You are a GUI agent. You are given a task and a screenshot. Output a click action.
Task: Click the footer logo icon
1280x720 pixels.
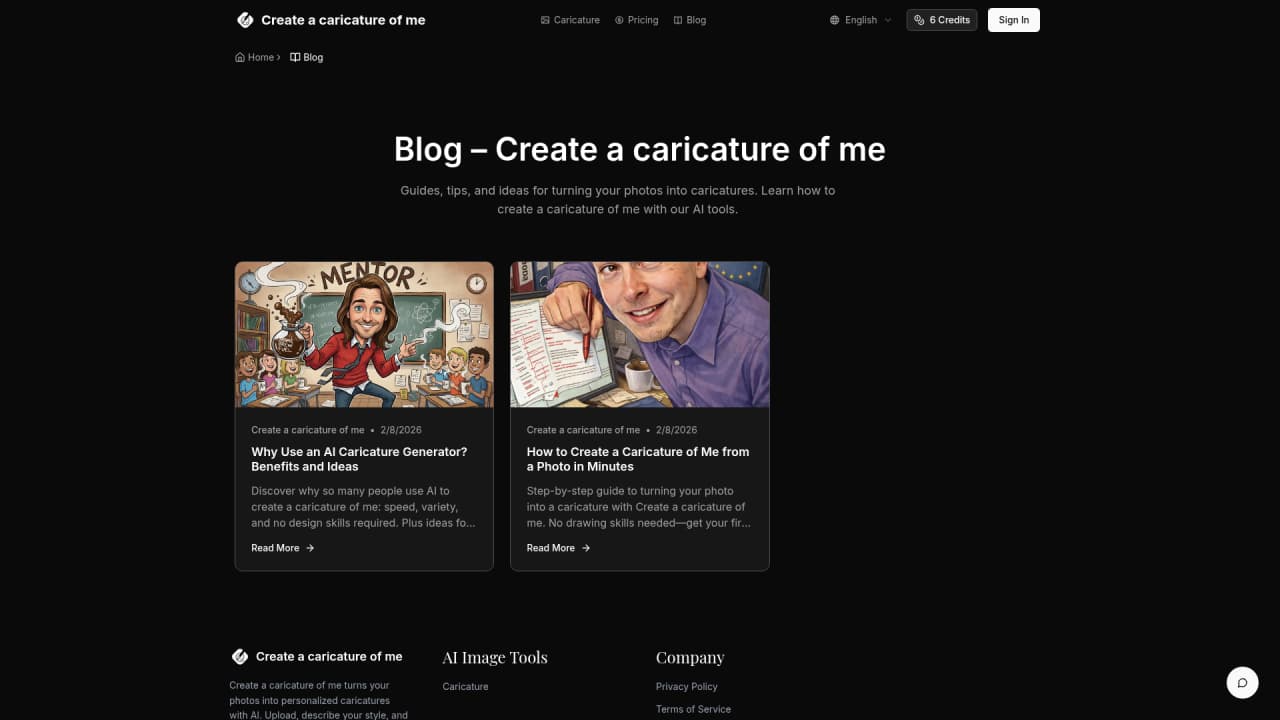coord(240,657)
